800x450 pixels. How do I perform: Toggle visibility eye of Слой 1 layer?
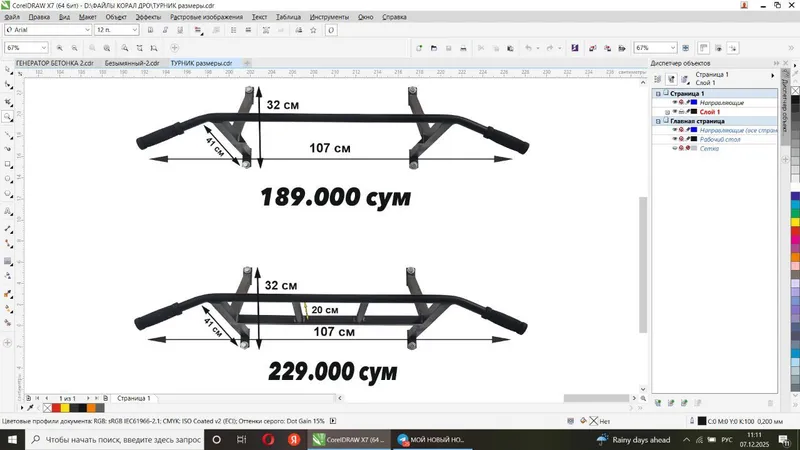click(x=674, y=112)
